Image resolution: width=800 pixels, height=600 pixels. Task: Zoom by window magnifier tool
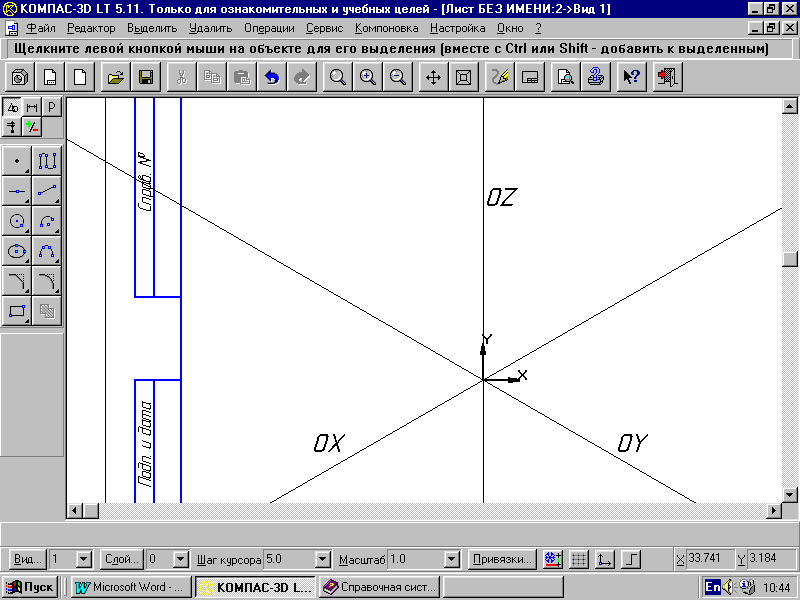click(337, 77)
